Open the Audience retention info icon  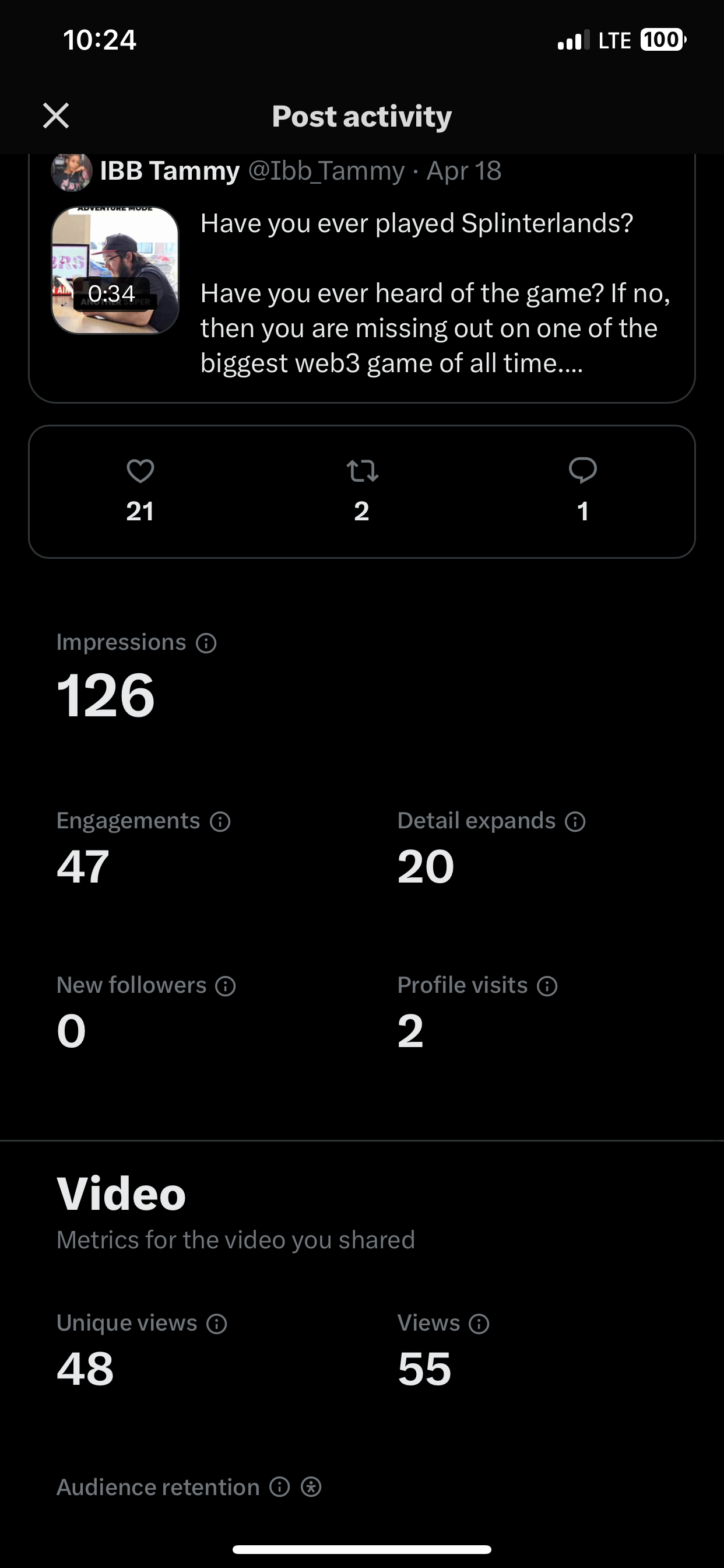(279, 1487)
